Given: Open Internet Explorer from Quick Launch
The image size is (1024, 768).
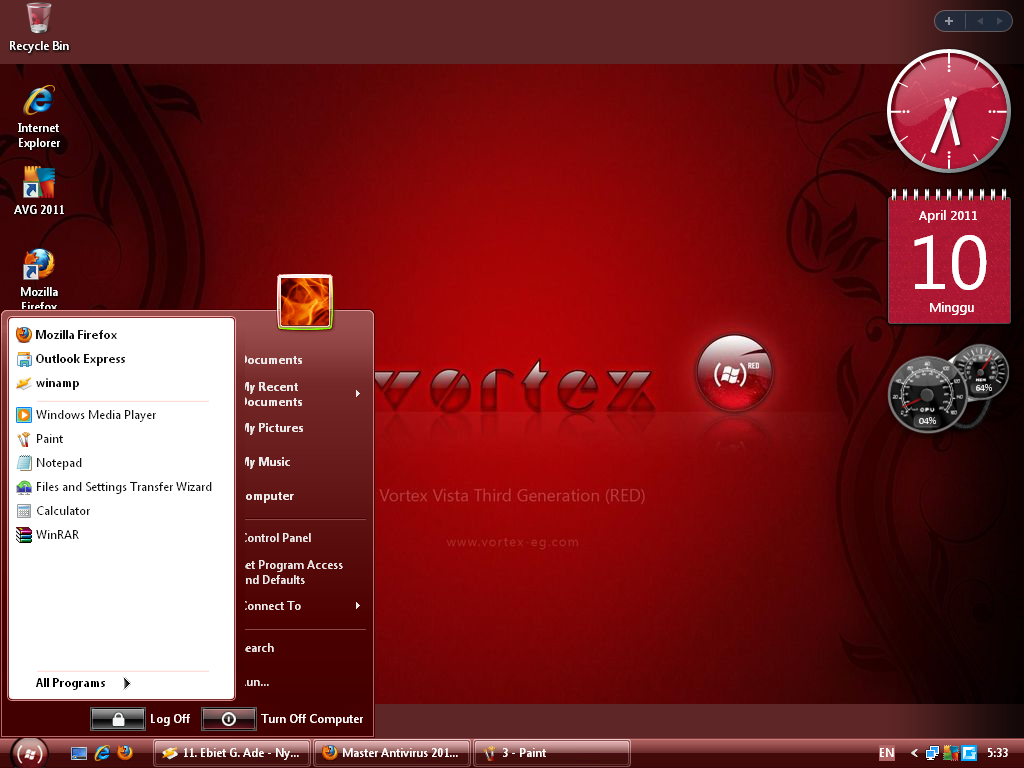Looking at the screenshot, I should tap(102, 753).
